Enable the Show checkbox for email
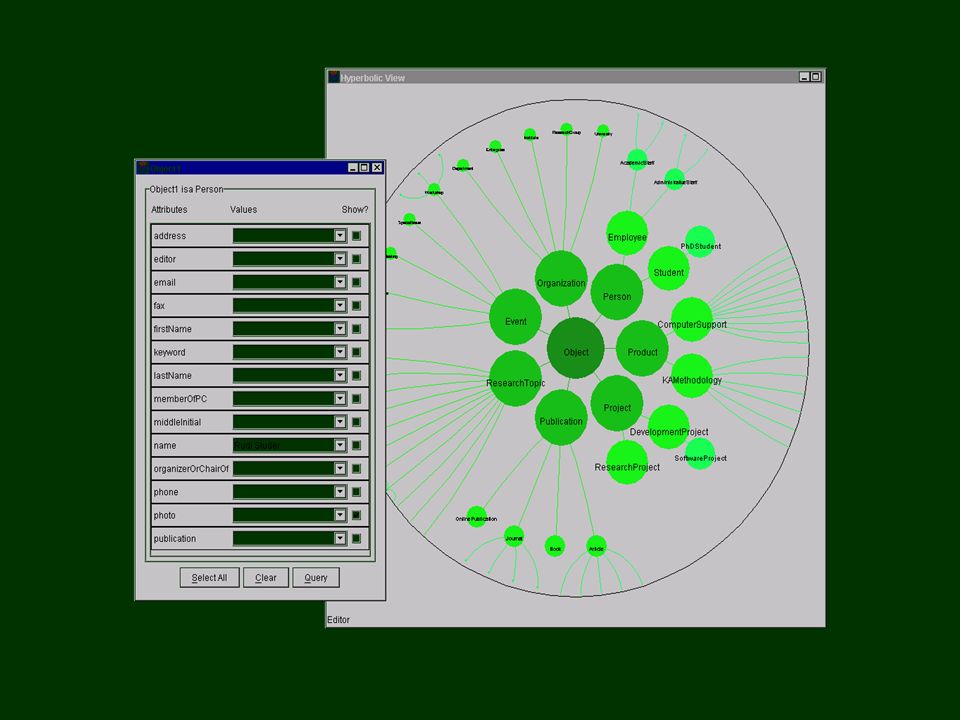The height and width of the screenshot is (720, 960). click(356, 282)
